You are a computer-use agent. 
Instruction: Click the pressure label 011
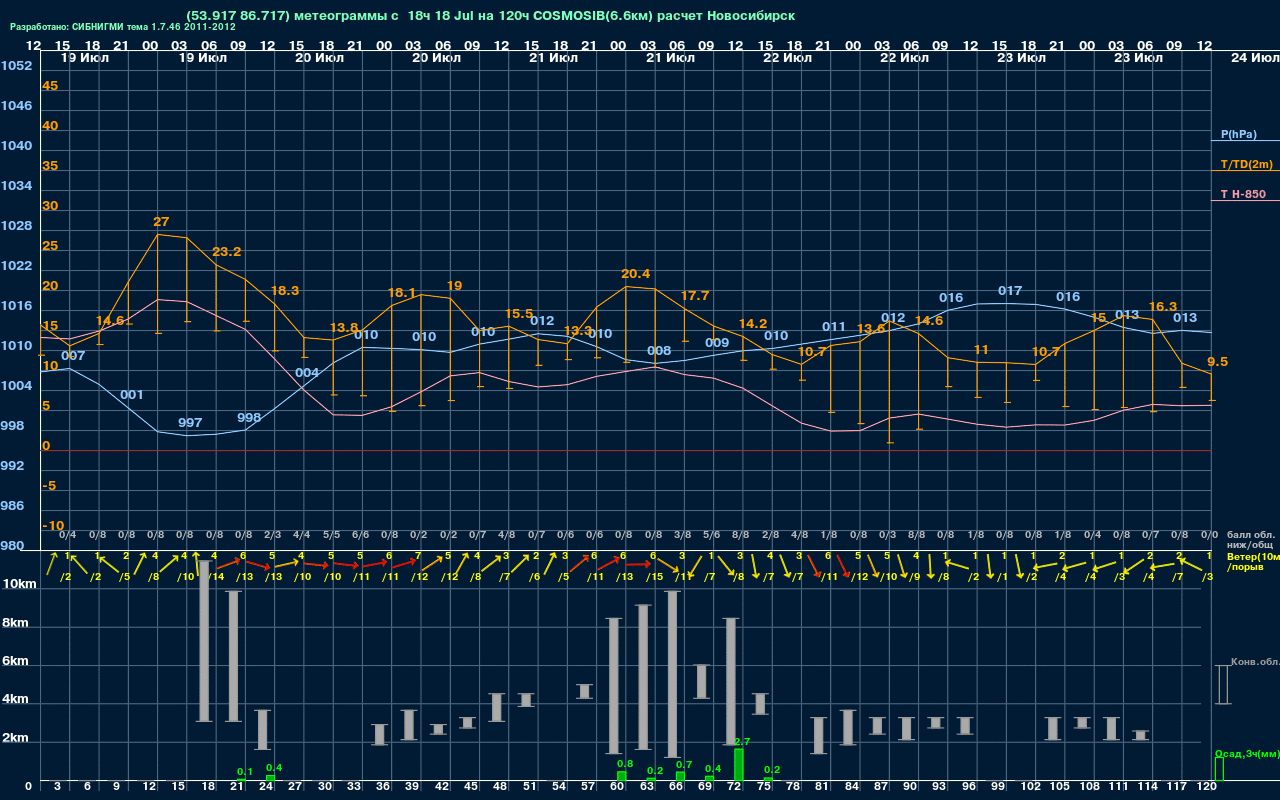click(x=834, y=327)
